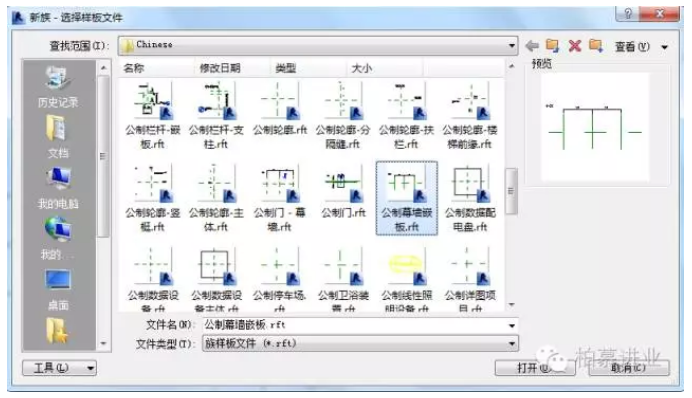Create a new folder icon
The height and width of the screenshot is (398, 692).
[596, 45]
